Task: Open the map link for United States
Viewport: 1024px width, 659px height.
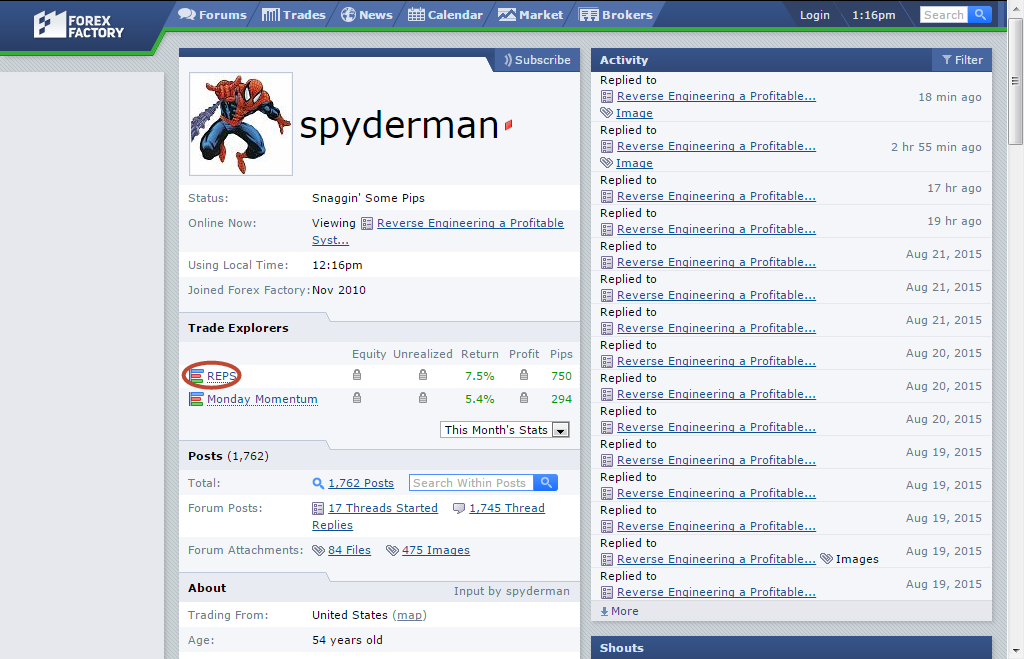Action: click(x=409, y=615)
